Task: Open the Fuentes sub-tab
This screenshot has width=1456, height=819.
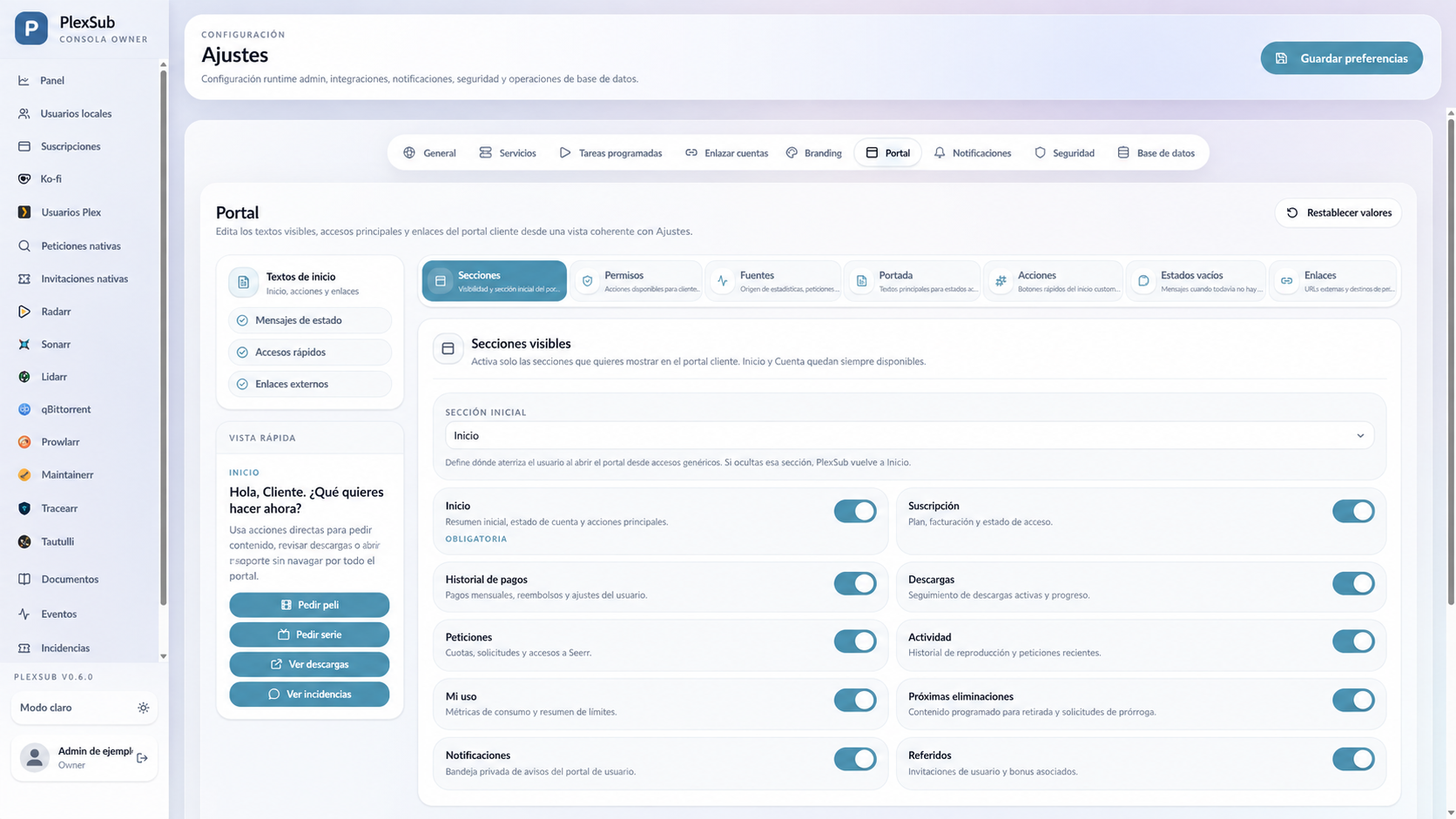Action: tap(774, 281)
